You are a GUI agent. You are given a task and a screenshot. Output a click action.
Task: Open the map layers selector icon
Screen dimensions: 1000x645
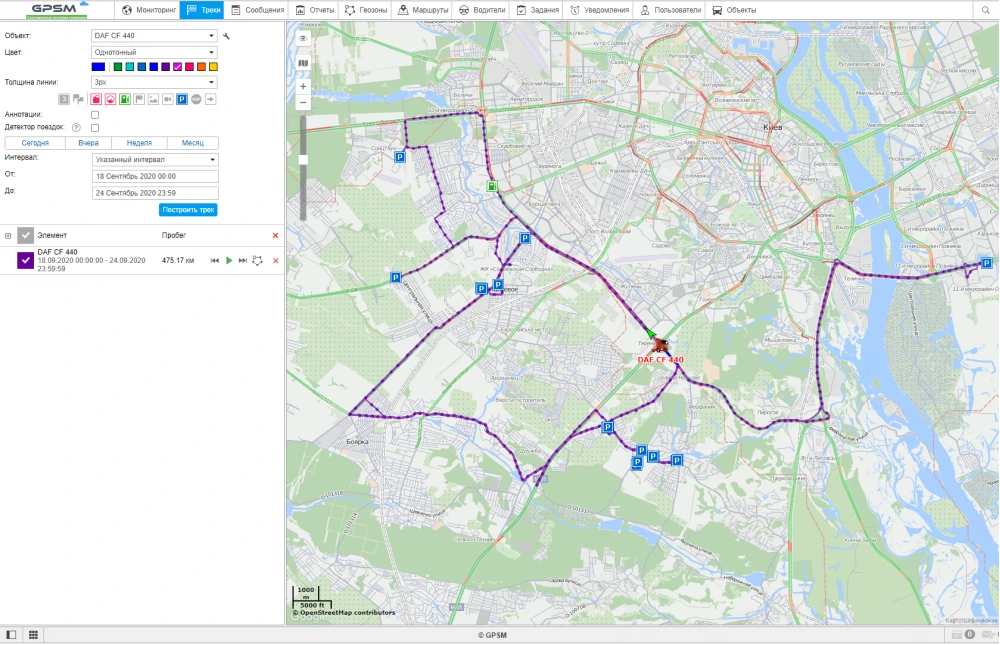pyautogui.click(x=303, y=62)
